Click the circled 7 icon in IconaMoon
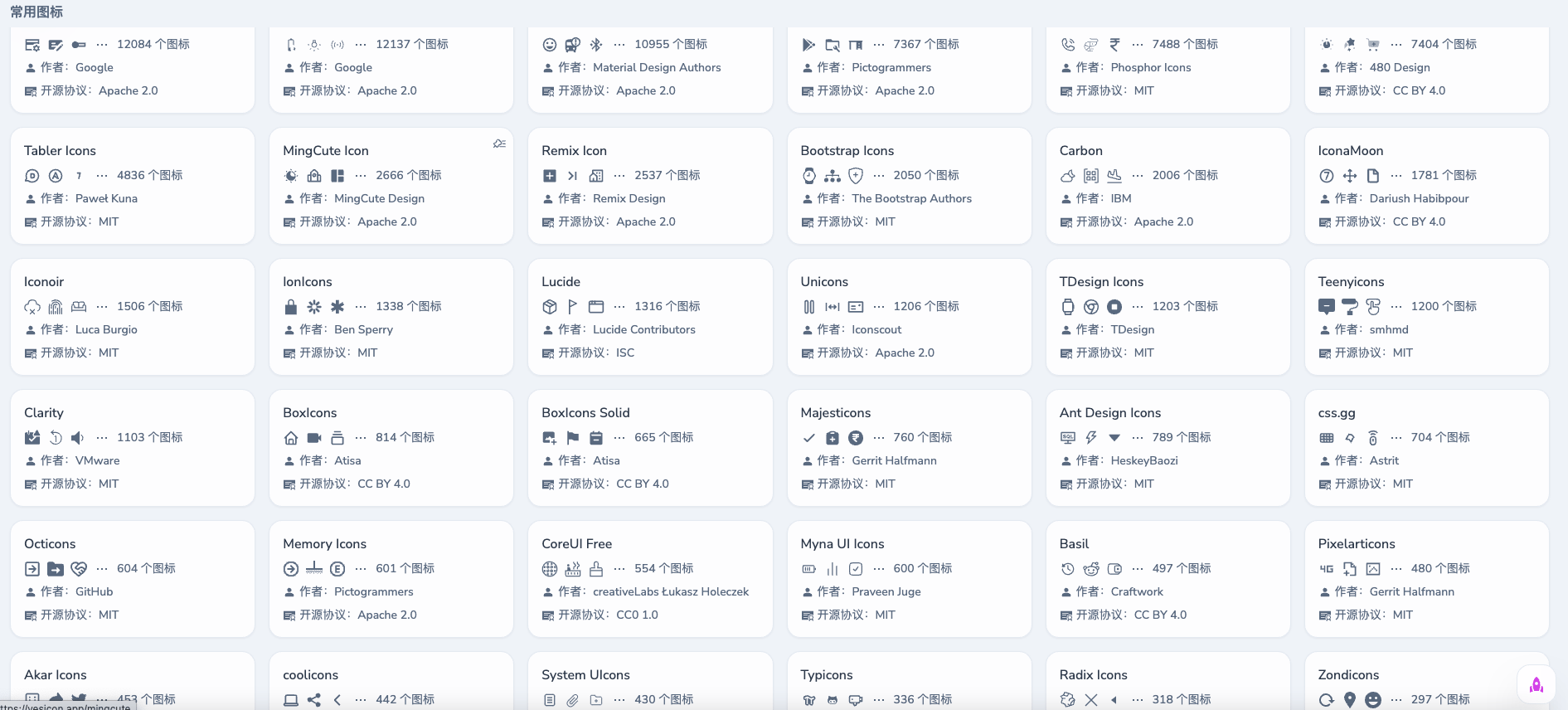 point(1327,176)
